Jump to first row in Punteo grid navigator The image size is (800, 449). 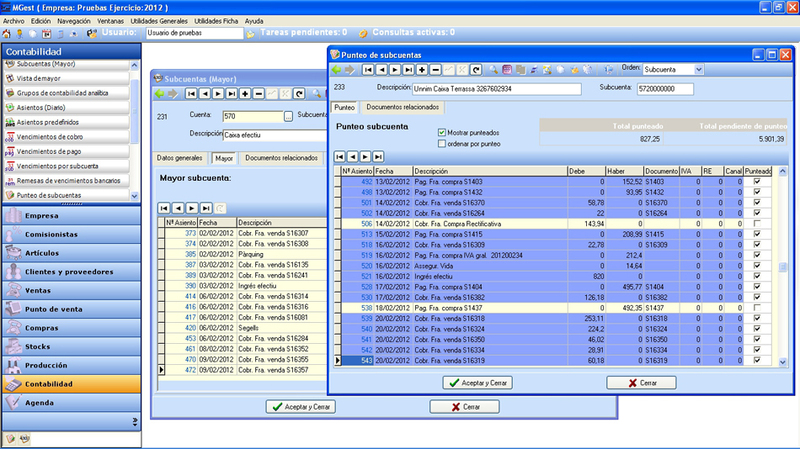pyautogui.click(x=340, y=157)
